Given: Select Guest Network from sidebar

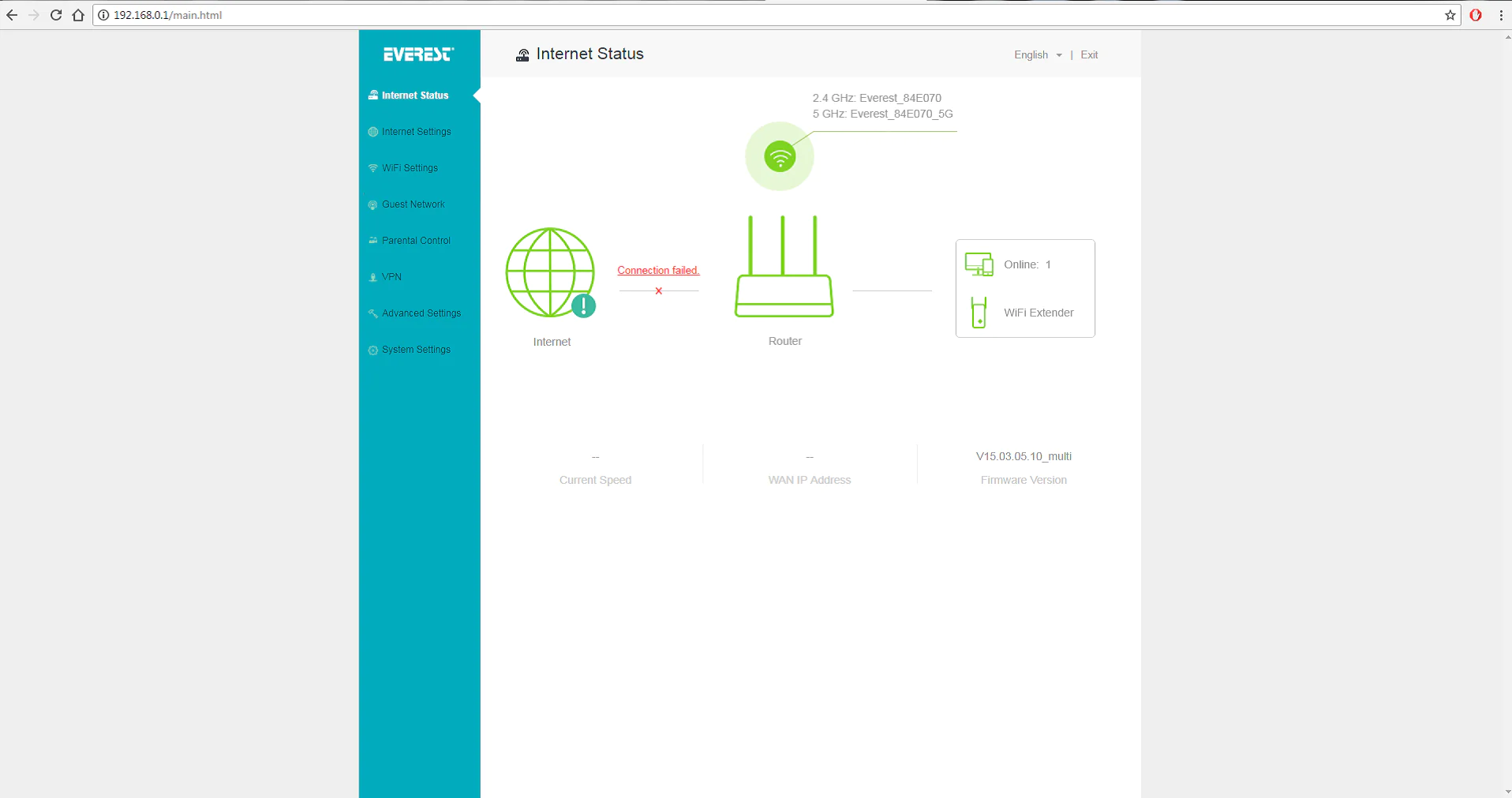Looking at the screenshot, I should (413, 204).
